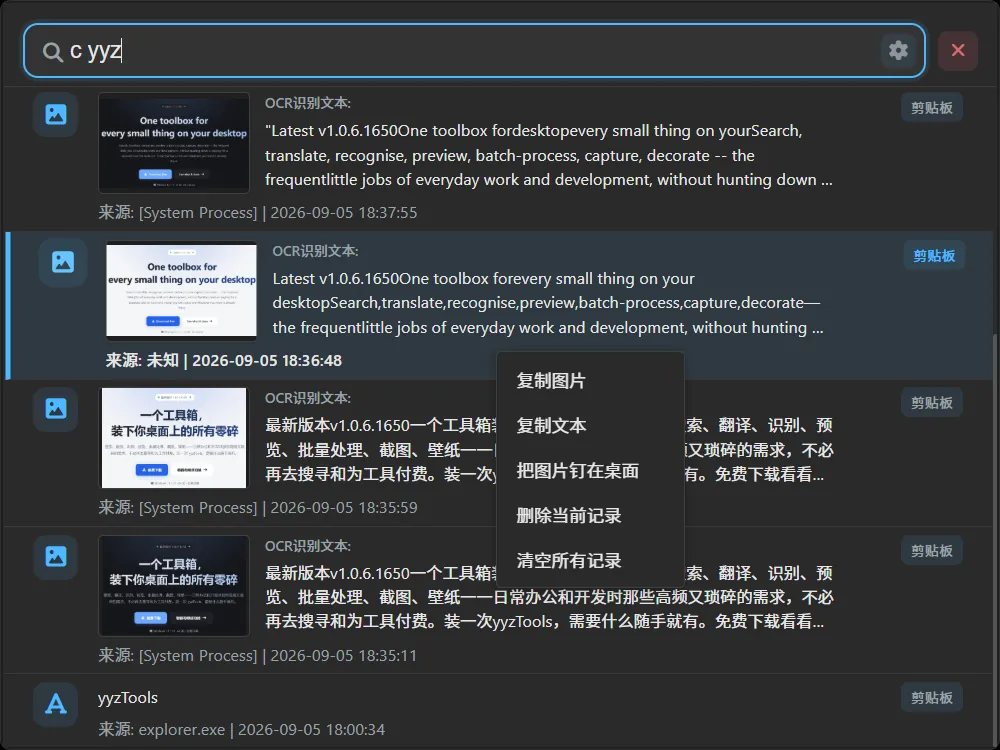Click text 'A' icon of yyzTools record
Screen dimensions: 1000x750
(55, 704)
